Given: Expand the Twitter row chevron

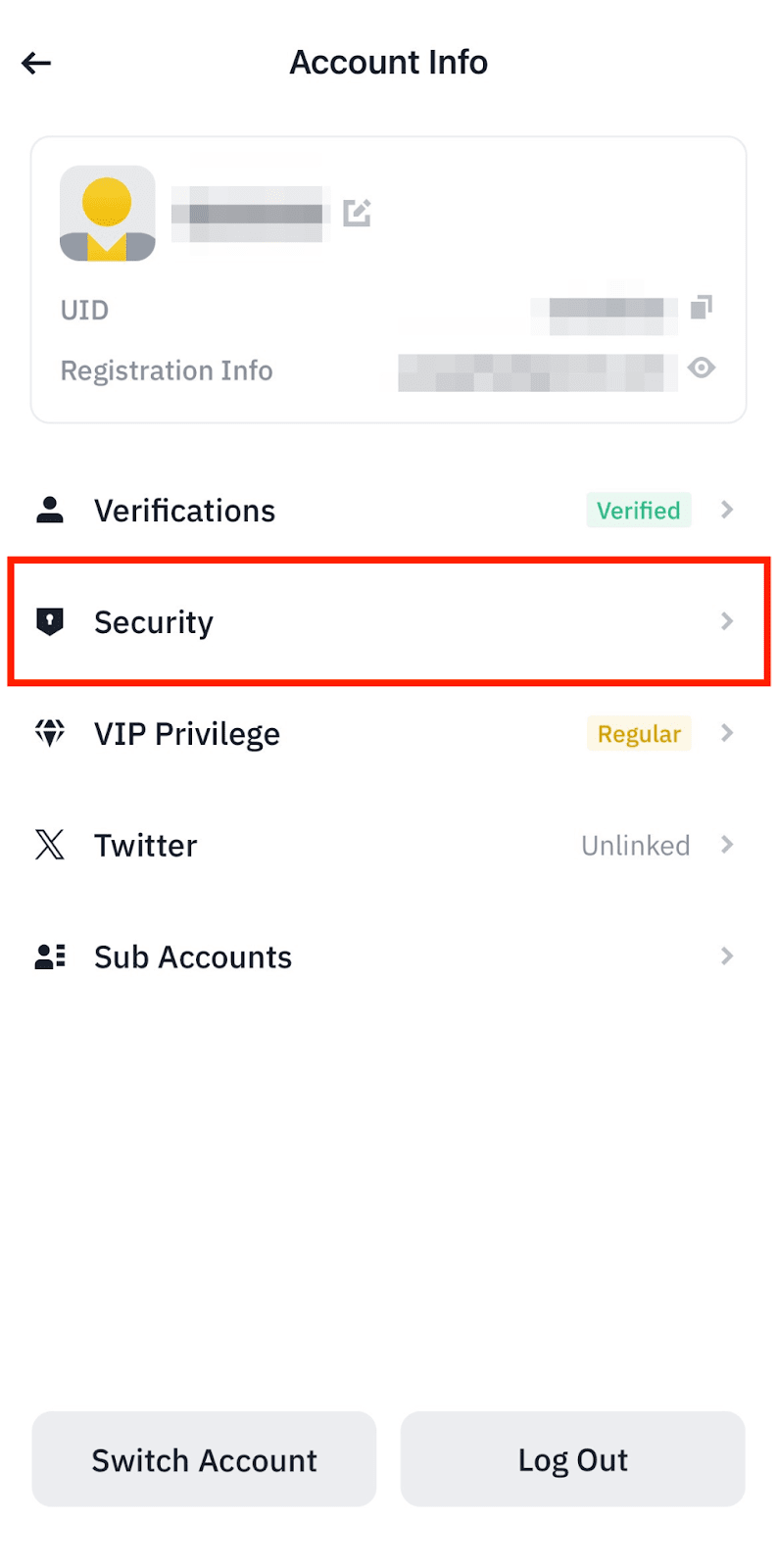Looking at the screenshot, I should pyautogui.click(x=727, y=845).
